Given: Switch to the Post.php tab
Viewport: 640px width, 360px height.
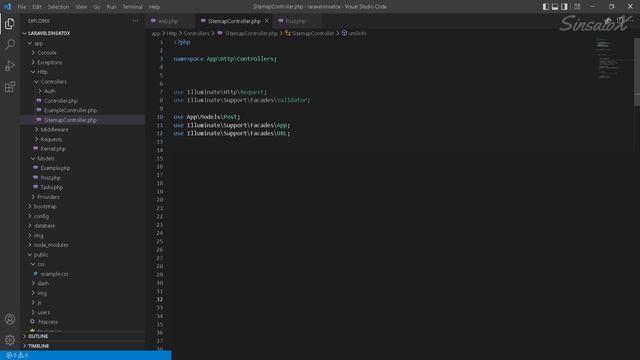Looking at the screenshot, I should pos(295,21).
